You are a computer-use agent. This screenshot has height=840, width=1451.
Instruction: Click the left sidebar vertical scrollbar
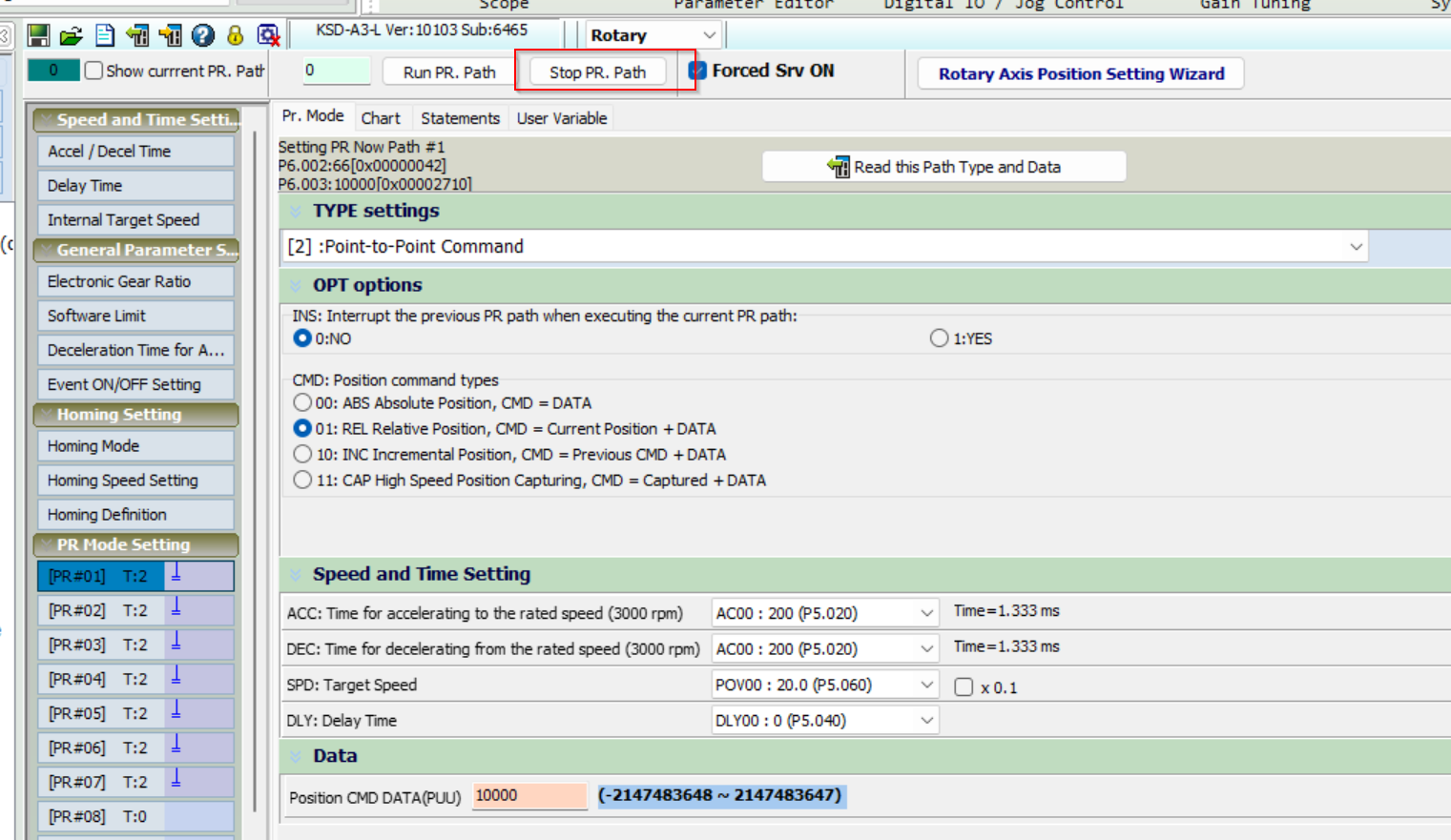pos(255,472)
